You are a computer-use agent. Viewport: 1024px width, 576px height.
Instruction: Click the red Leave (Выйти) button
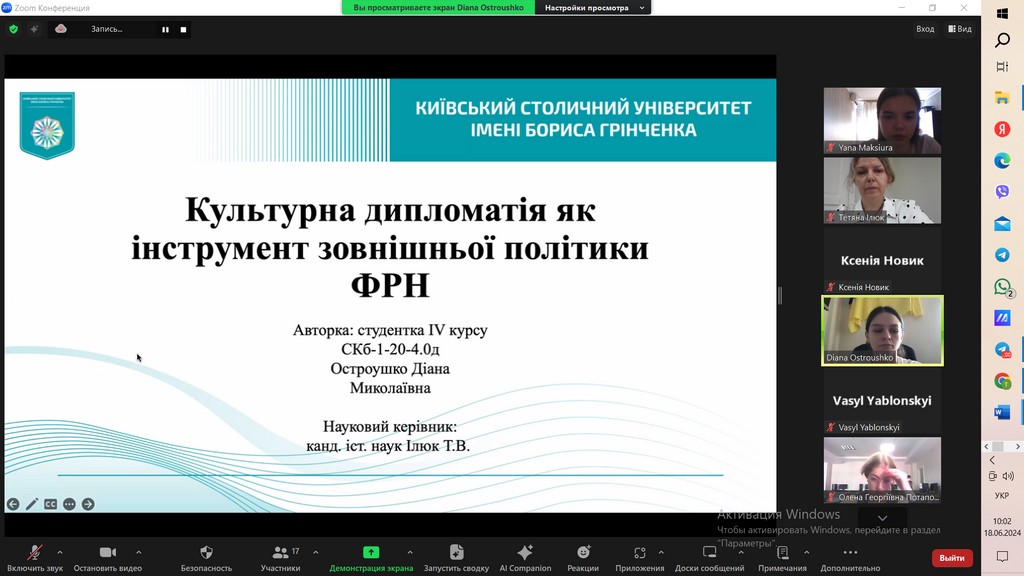(951, 557)
